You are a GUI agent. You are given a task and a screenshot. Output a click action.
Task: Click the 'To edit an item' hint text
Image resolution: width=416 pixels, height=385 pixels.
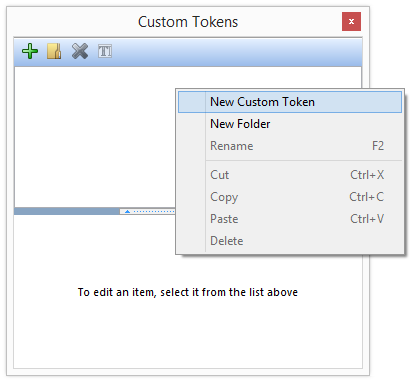(188, 292)
